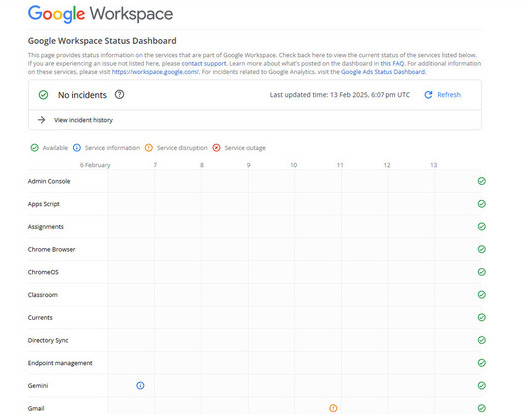The height and width of the screenshot is (414, 528).
Task: Click the Assignments available status icon
Action: [x=482, y=227]
